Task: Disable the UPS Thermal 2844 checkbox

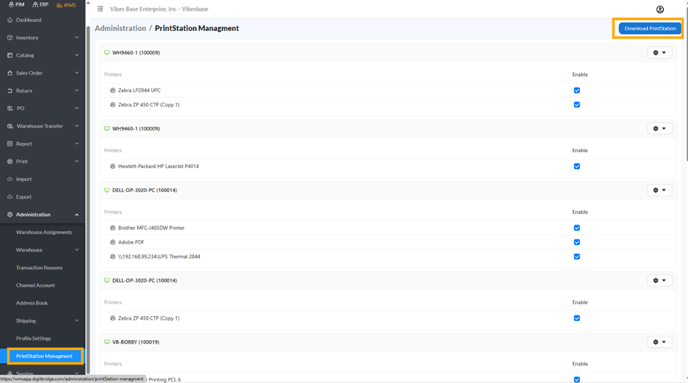Action: pyautogui.click(x=577, y=257)
